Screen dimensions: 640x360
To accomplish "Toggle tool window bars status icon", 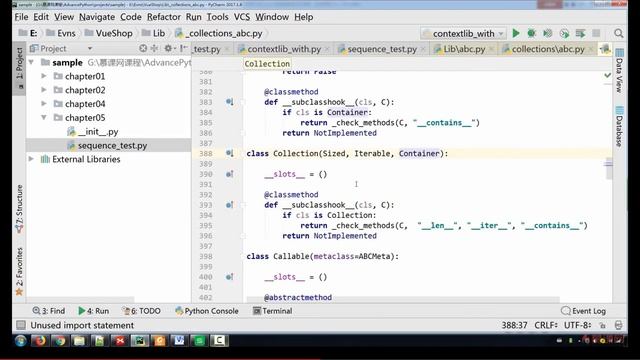I will tap(20, 325).
